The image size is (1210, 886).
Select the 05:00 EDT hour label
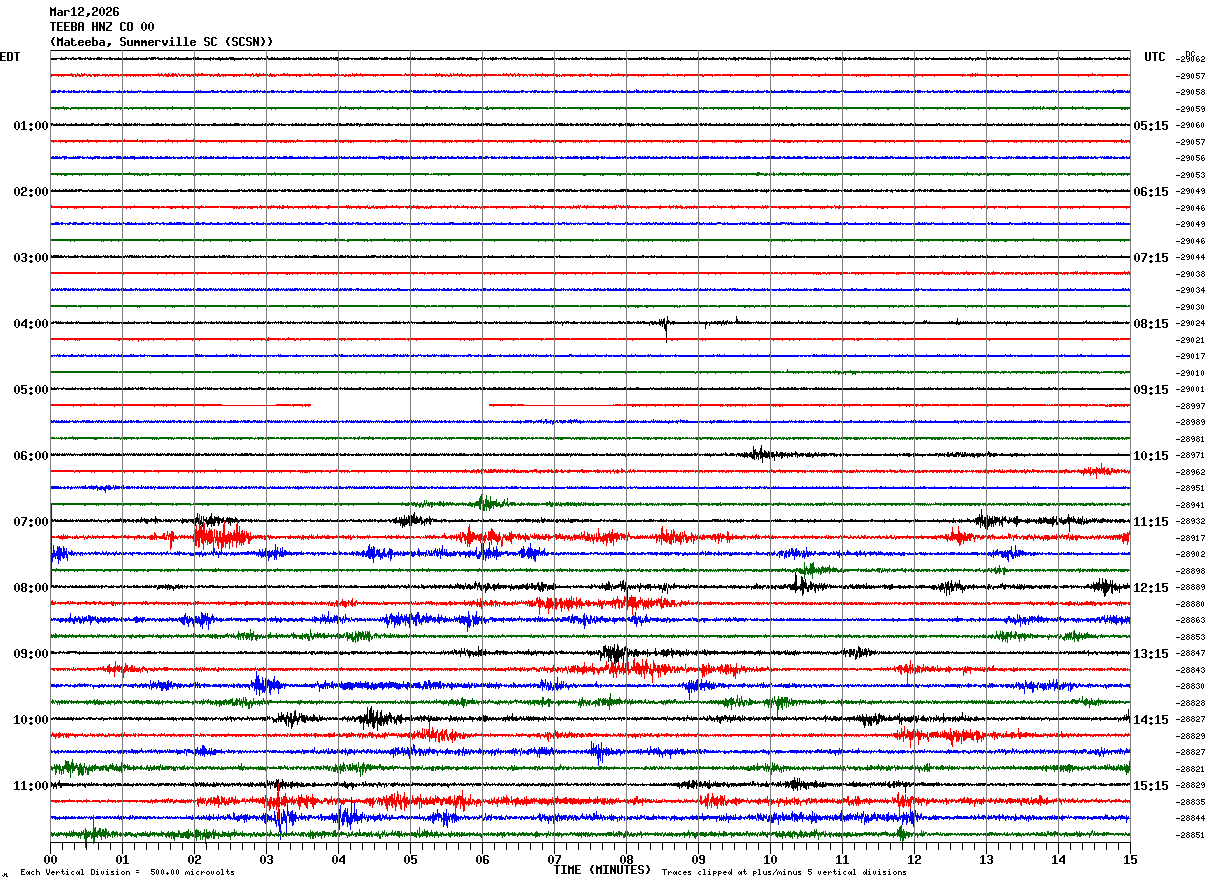point(31,390)
